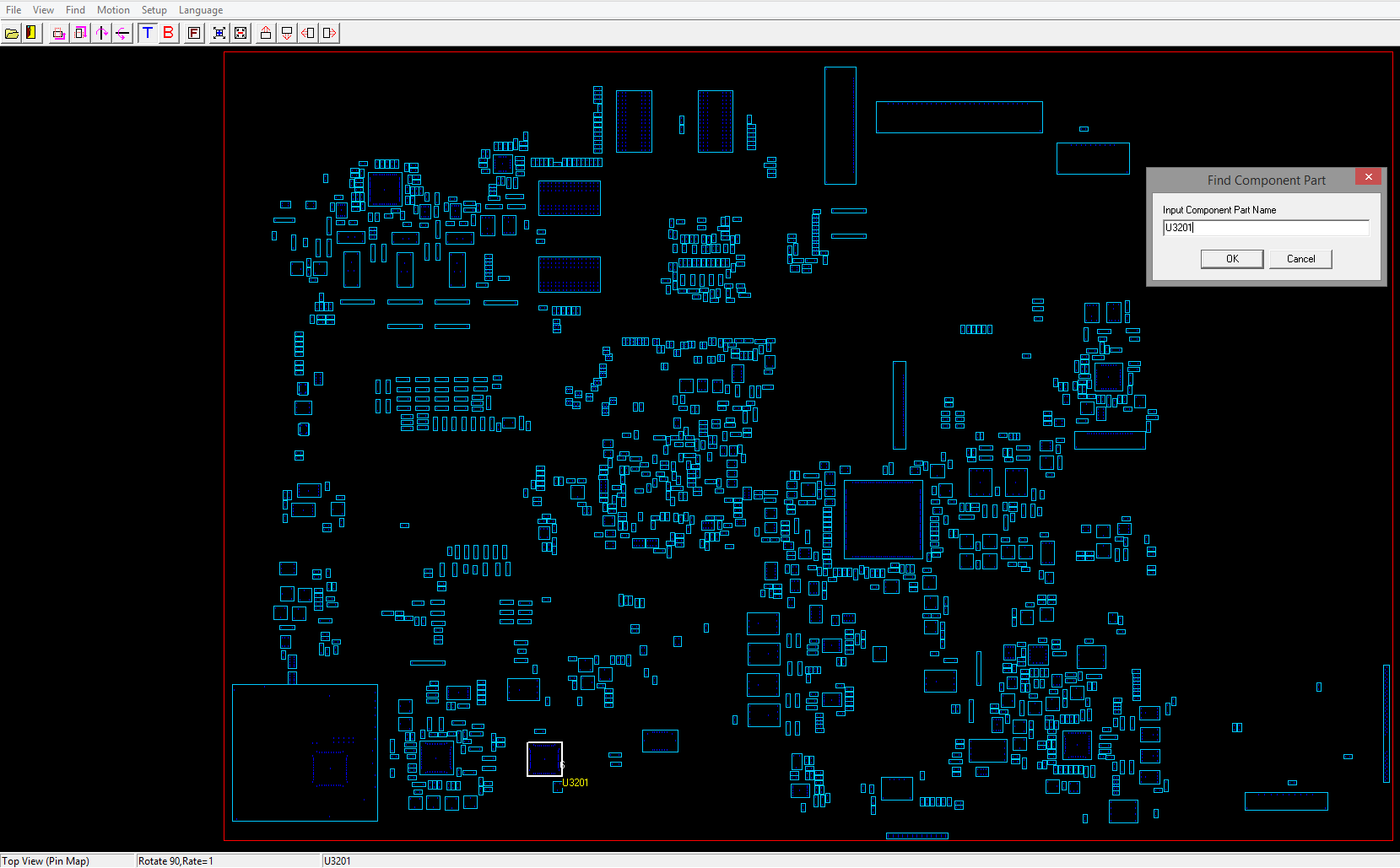Mirror the board with the vertical-axis flip icon
This screenshot has width=1400, height=868.
point(102,33)
